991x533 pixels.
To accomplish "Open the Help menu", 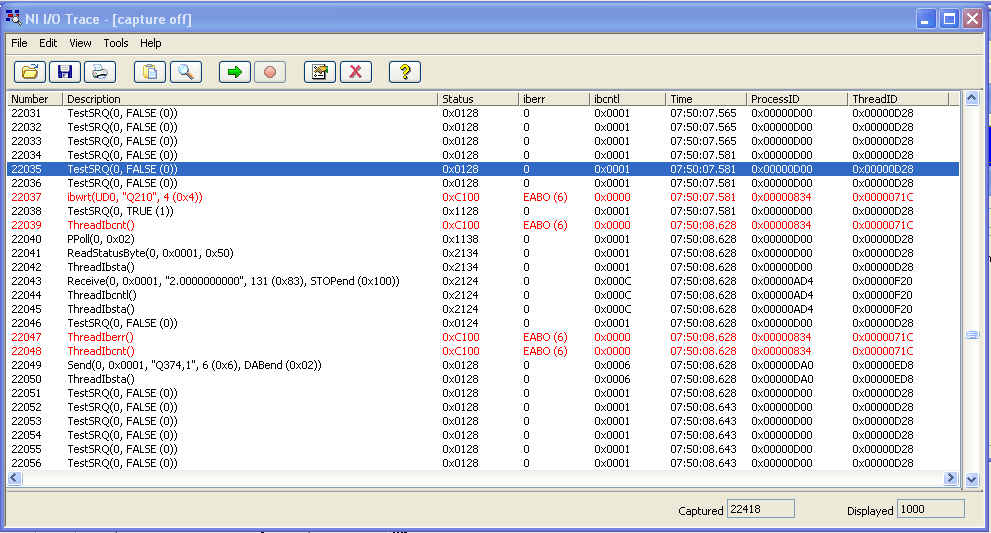I will coord(150,43).
